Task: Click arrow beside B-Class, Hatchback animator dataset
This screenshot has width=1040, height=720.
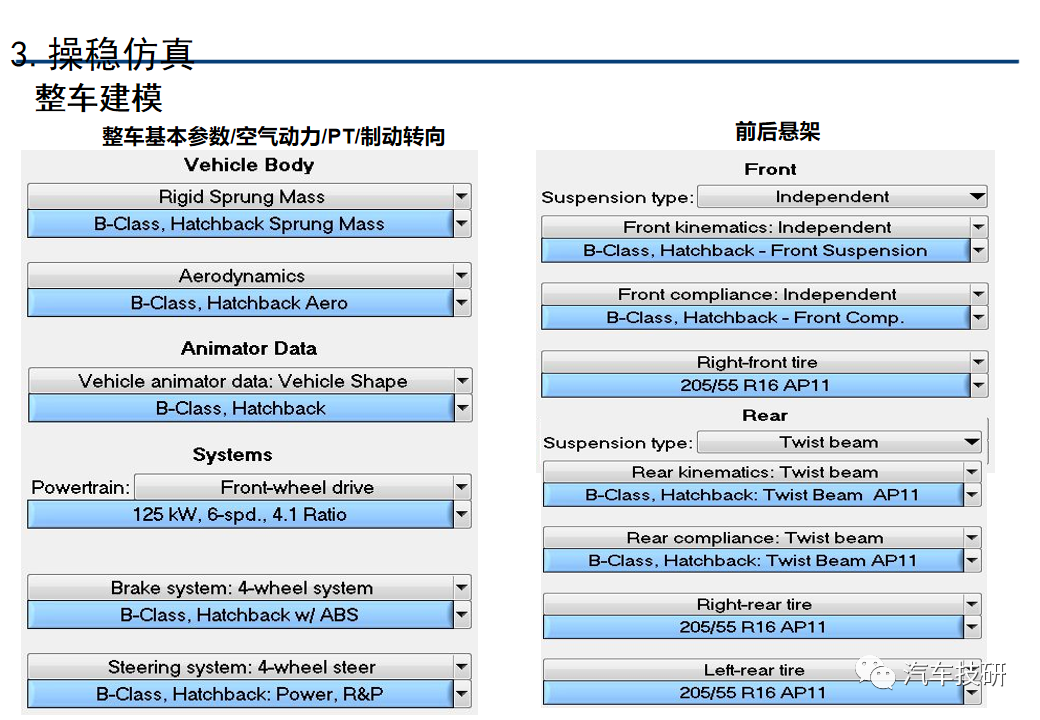Action: click(462, 408)
